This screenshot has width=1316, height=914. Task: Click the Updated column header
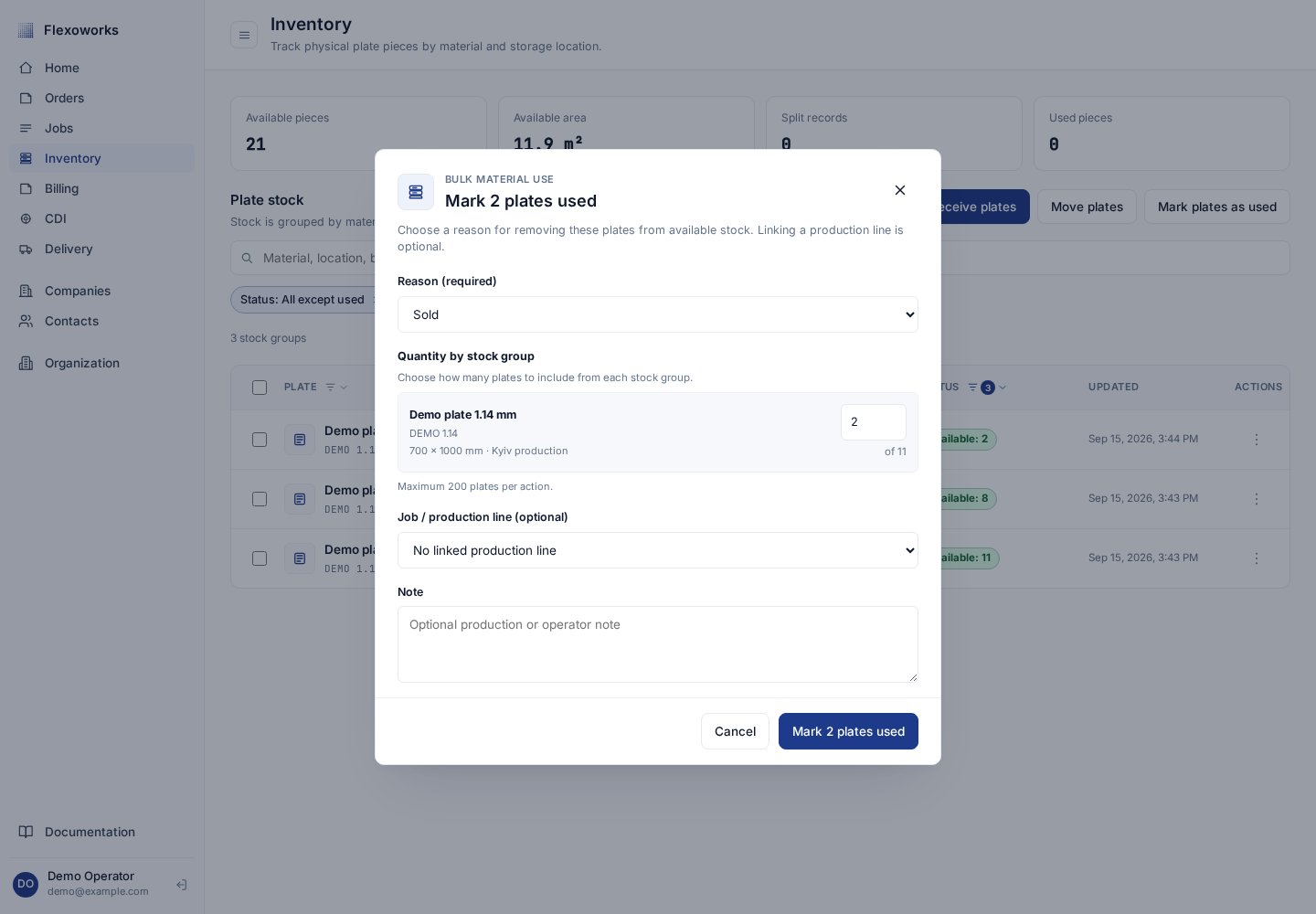pyautogui.click(x=1113, y=388)
